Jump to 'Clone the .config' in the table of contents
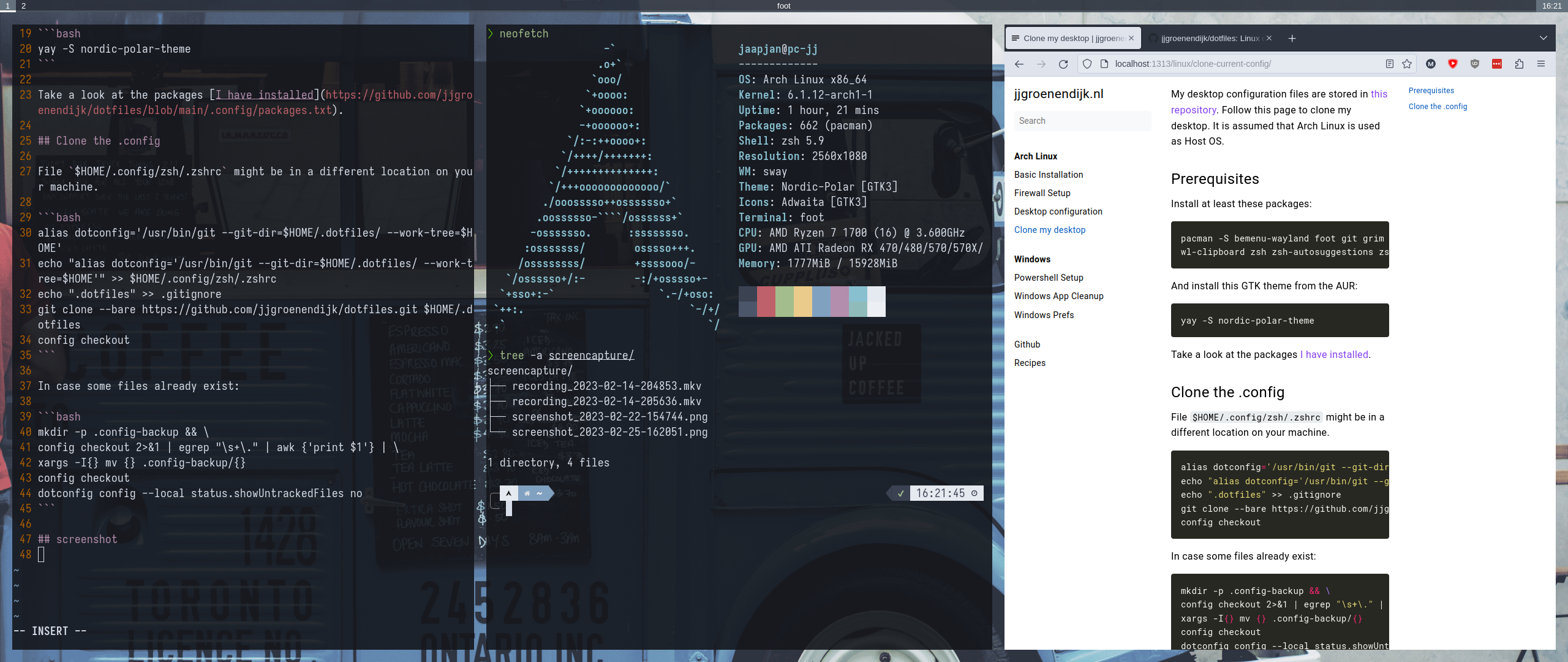Viewport: 1568px width, 662px height. tap(1438, 107)
